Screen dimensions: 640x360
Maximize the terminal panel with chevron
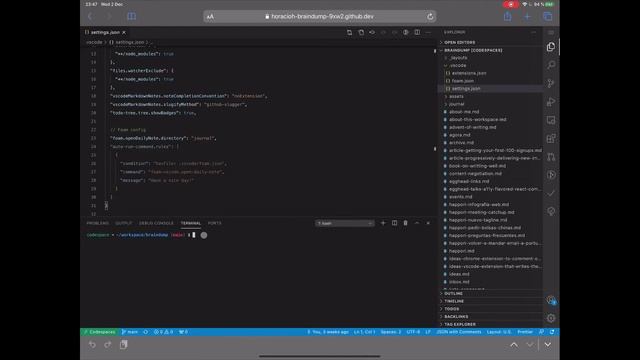coord(417,223)
